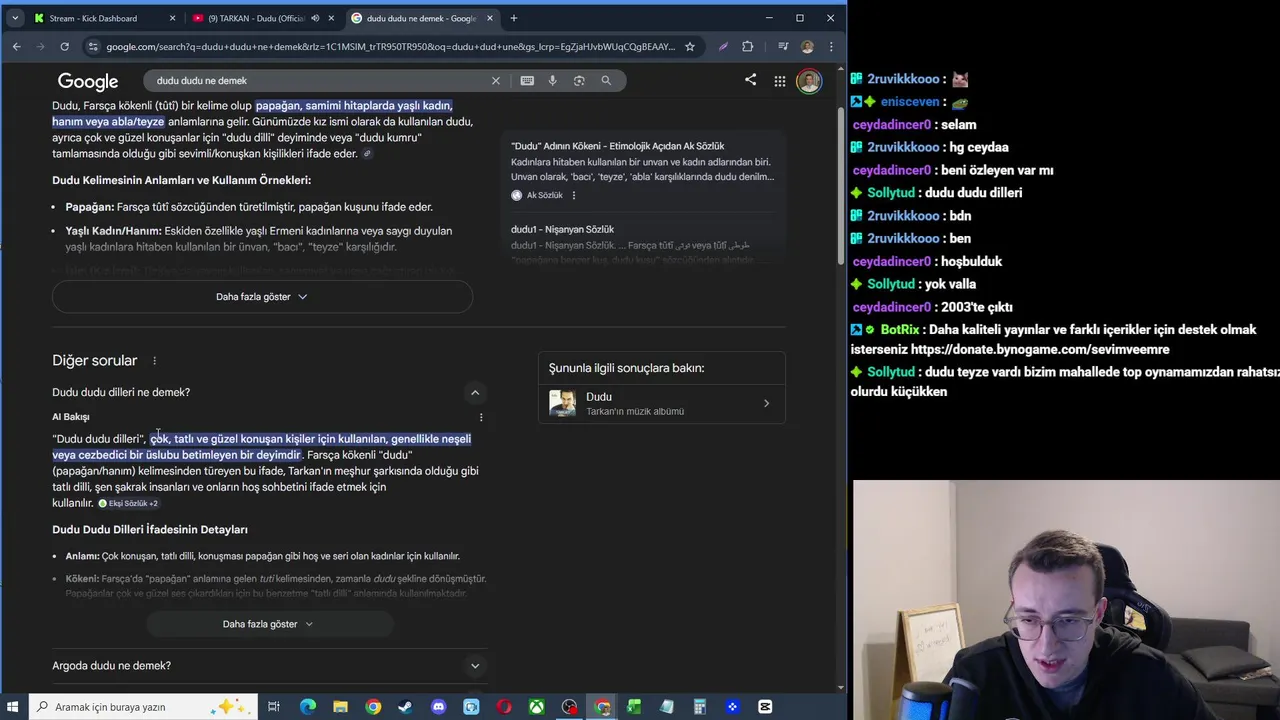Open Diğer sorular options menu
The image size is (1280, 720).
point(154,361)
